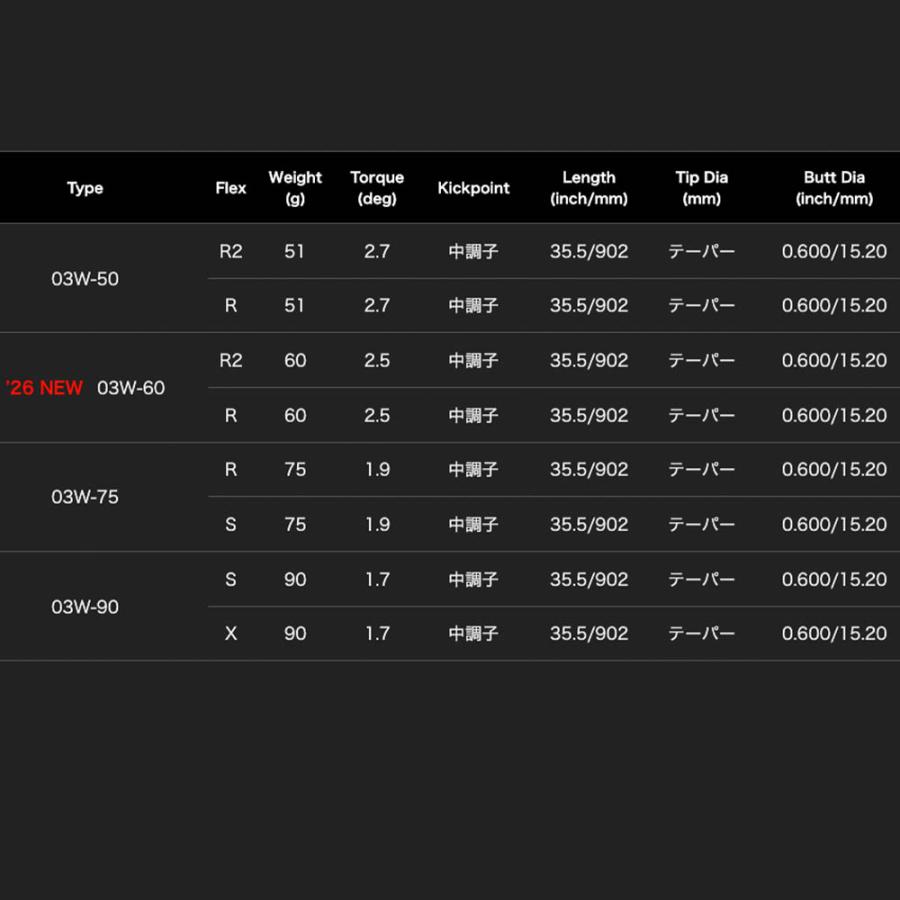Select the R flex cell for 03W-60
Viewport: 900px width, 900px height.
tap(231, 416)
